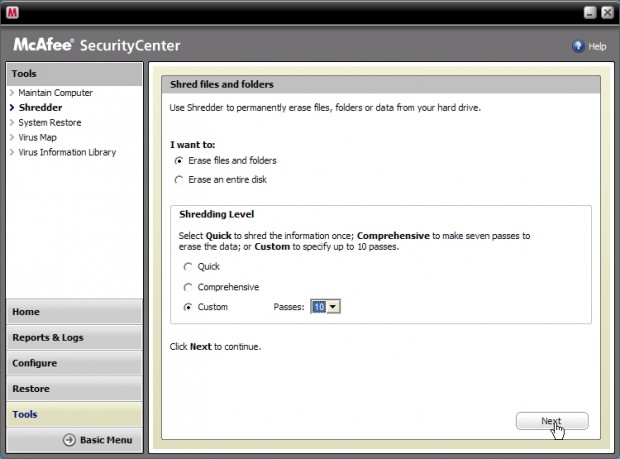Screen dimensions: 620x459
Task: Open Maintain Computer tool
Action: pyautogui.click(x=55, y=93)
